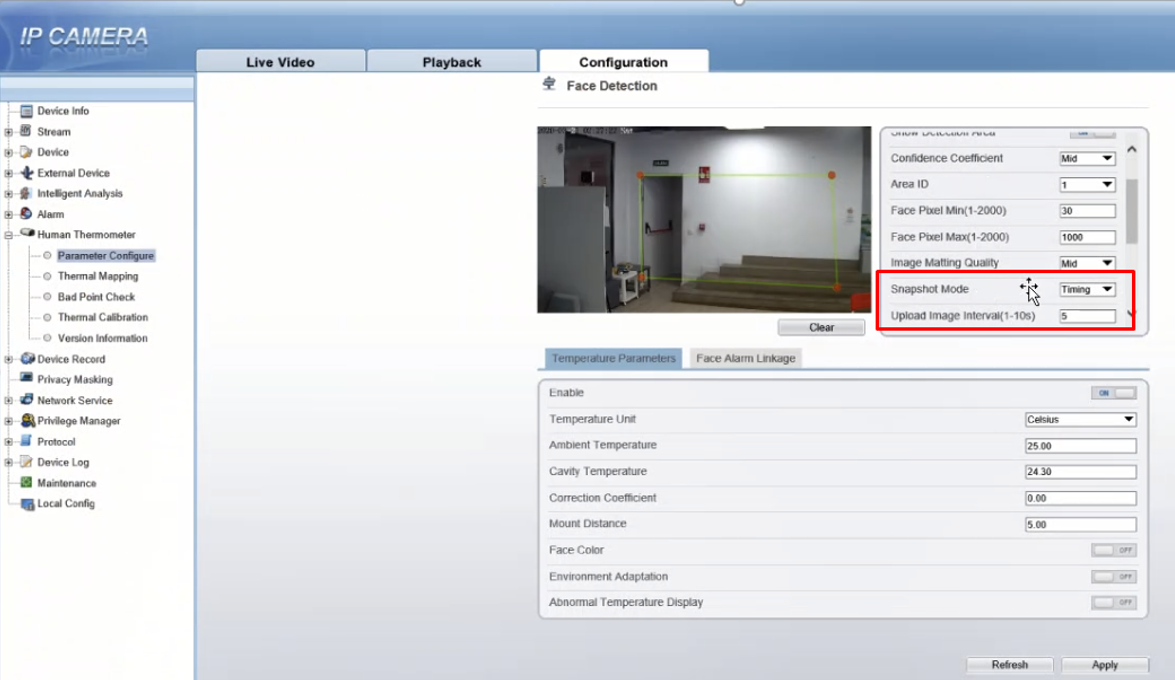The image size is (1175, 680).
Task: Click the Protocol icon
Action: point(26,441)
